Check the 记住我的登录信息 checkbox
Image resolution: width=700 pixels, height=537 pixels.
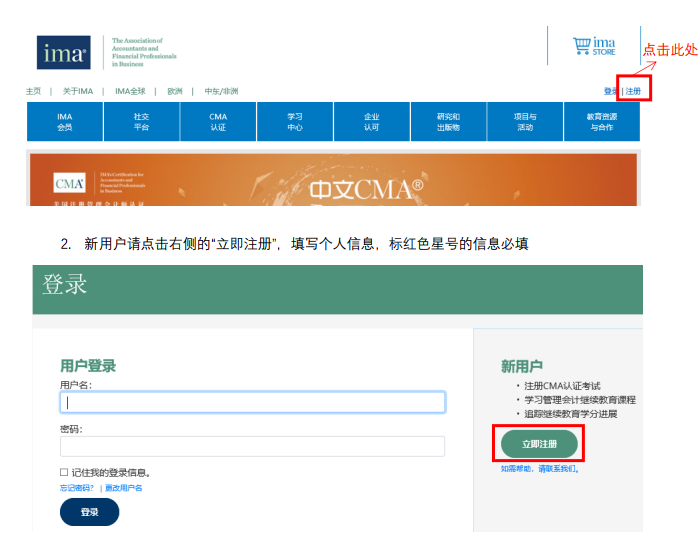tap(64, 472)
